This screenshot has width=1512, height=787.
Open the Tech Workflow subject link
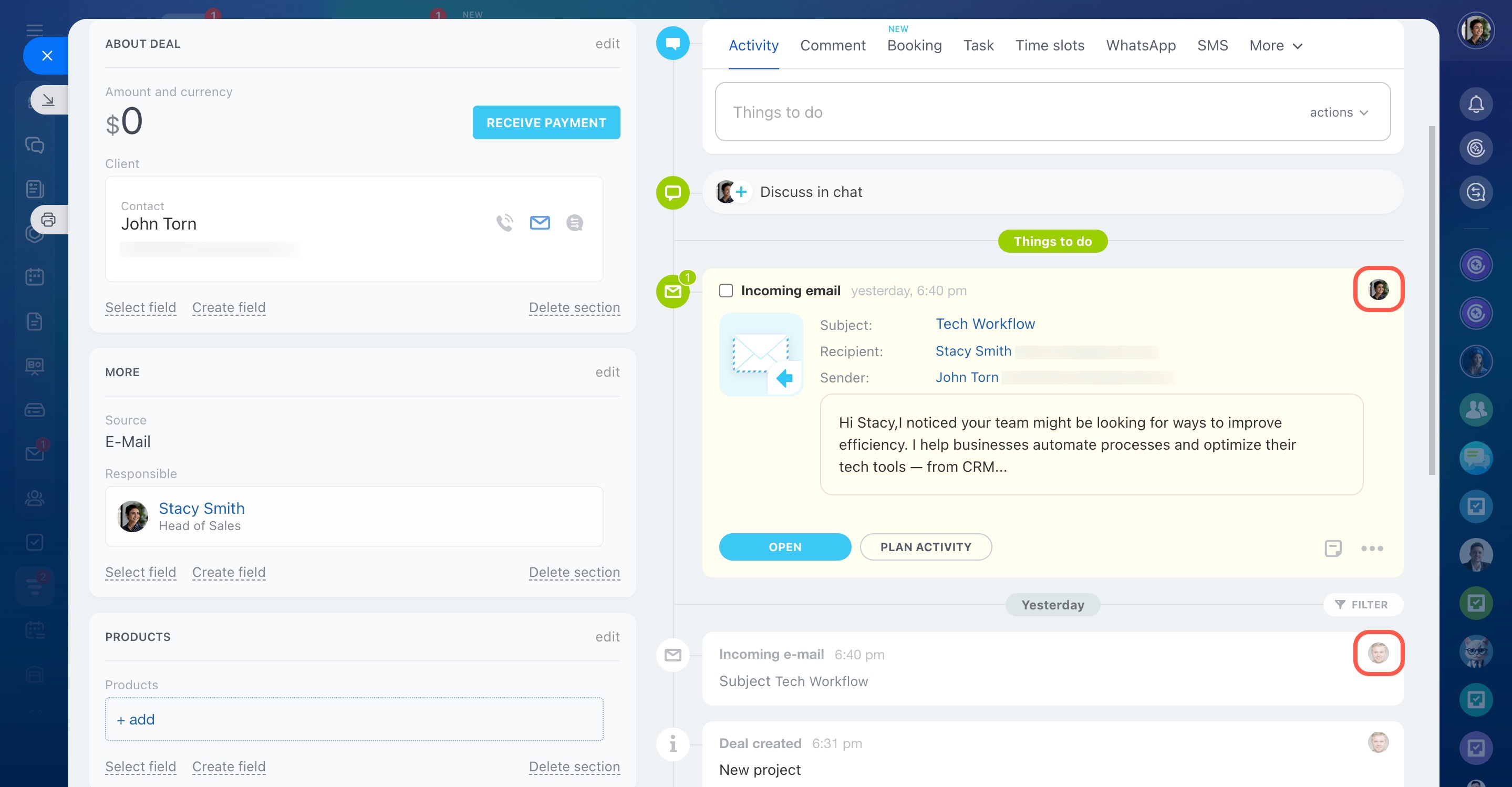point(985,324)
